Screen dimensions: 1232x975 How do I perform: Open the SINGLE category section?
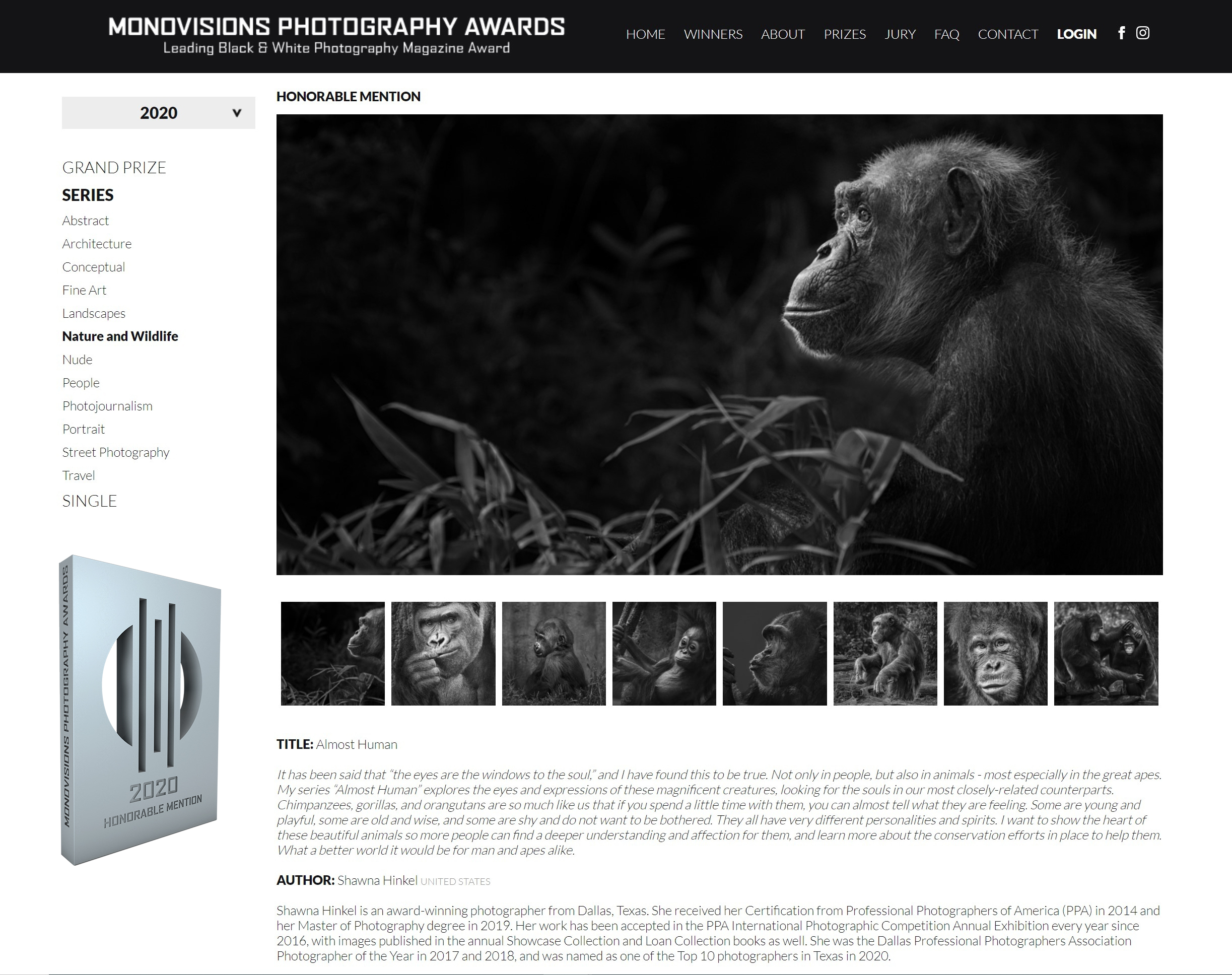(90, 501)
